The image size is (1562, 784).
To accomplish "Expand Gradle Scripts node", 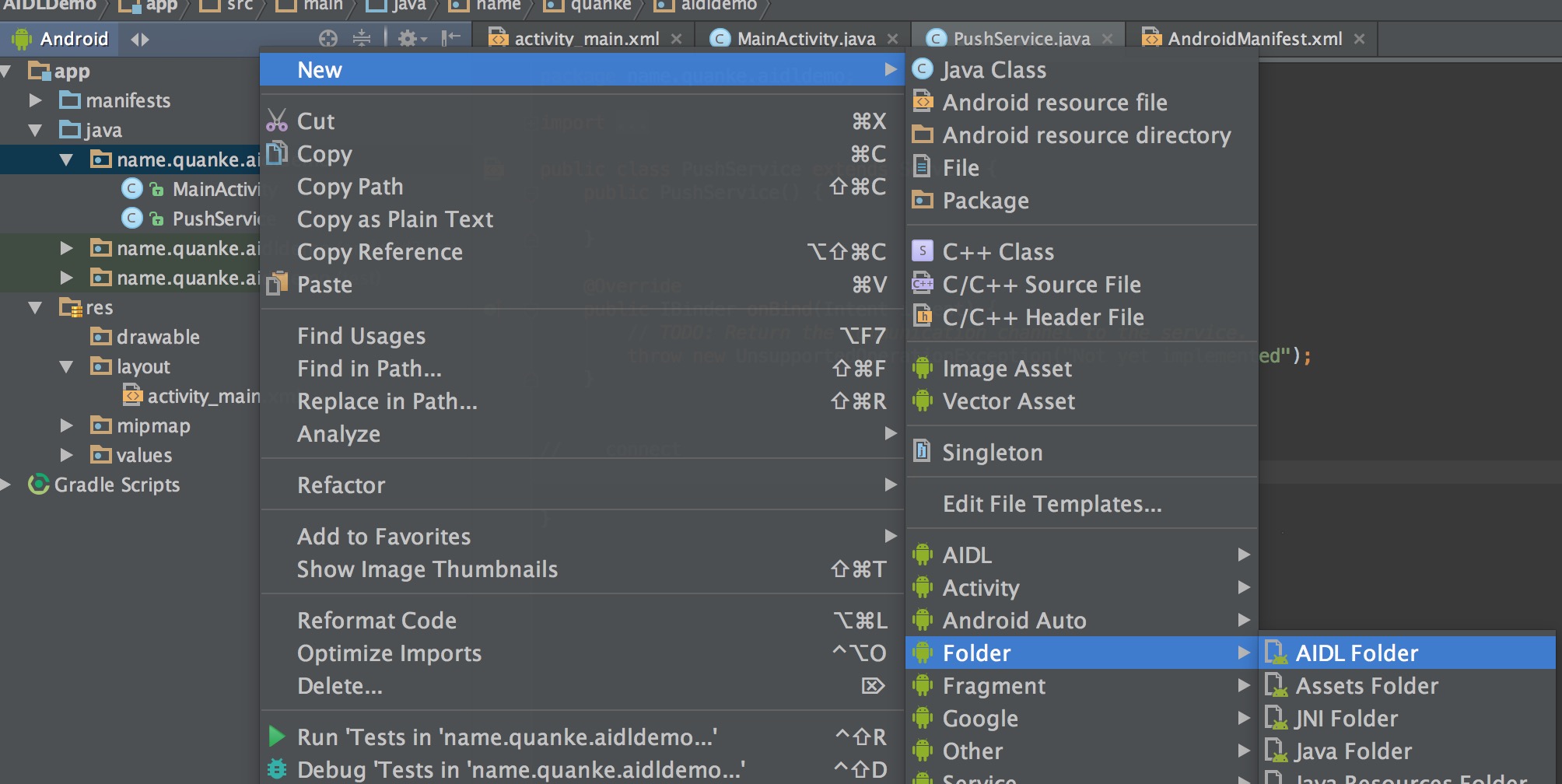I will (6, 485).
